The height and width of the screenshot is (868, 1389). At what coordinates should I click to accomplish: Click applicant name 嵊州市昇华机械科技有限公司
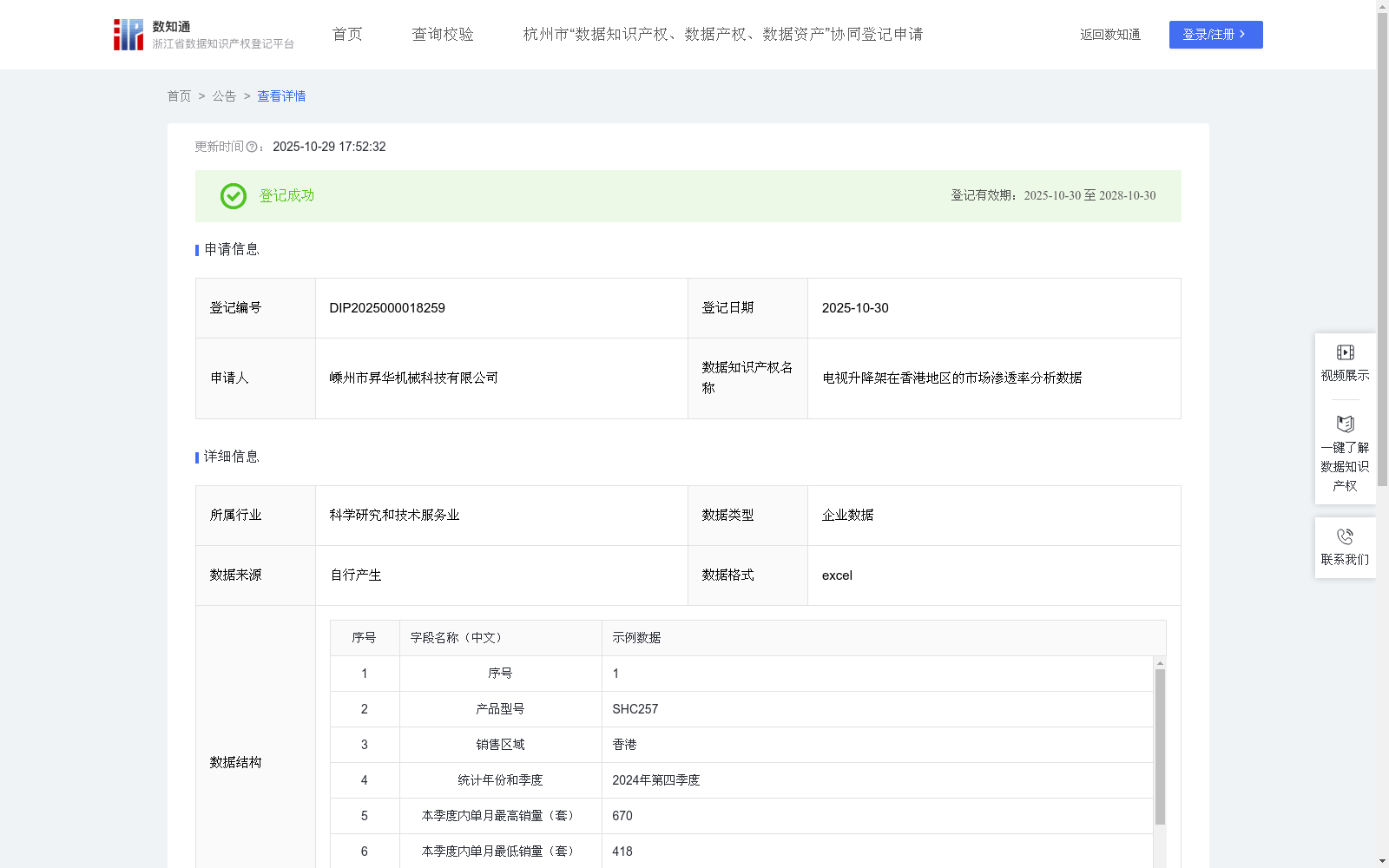click(x=414, y=378)
